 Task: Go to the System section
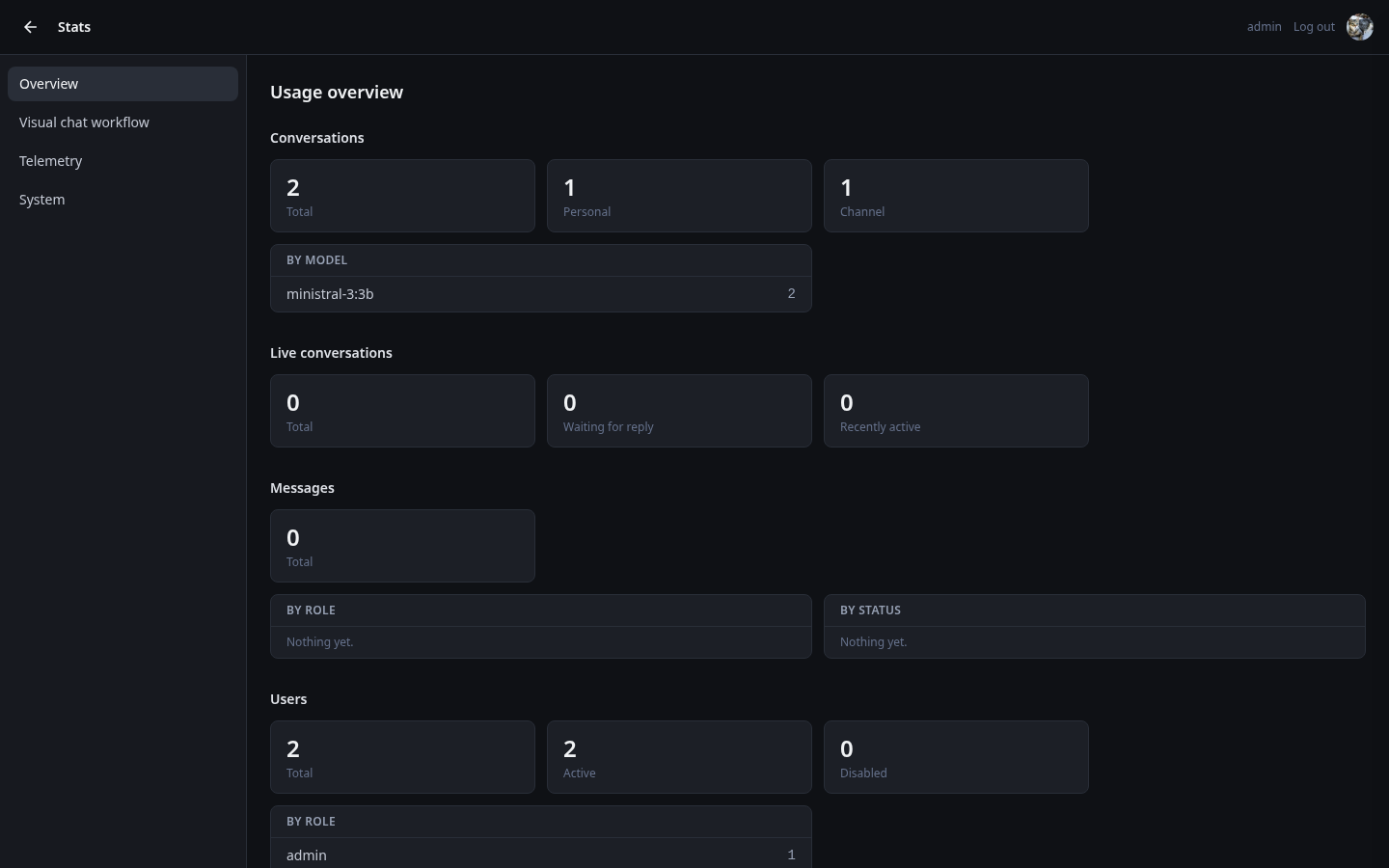tap(123, 200)
